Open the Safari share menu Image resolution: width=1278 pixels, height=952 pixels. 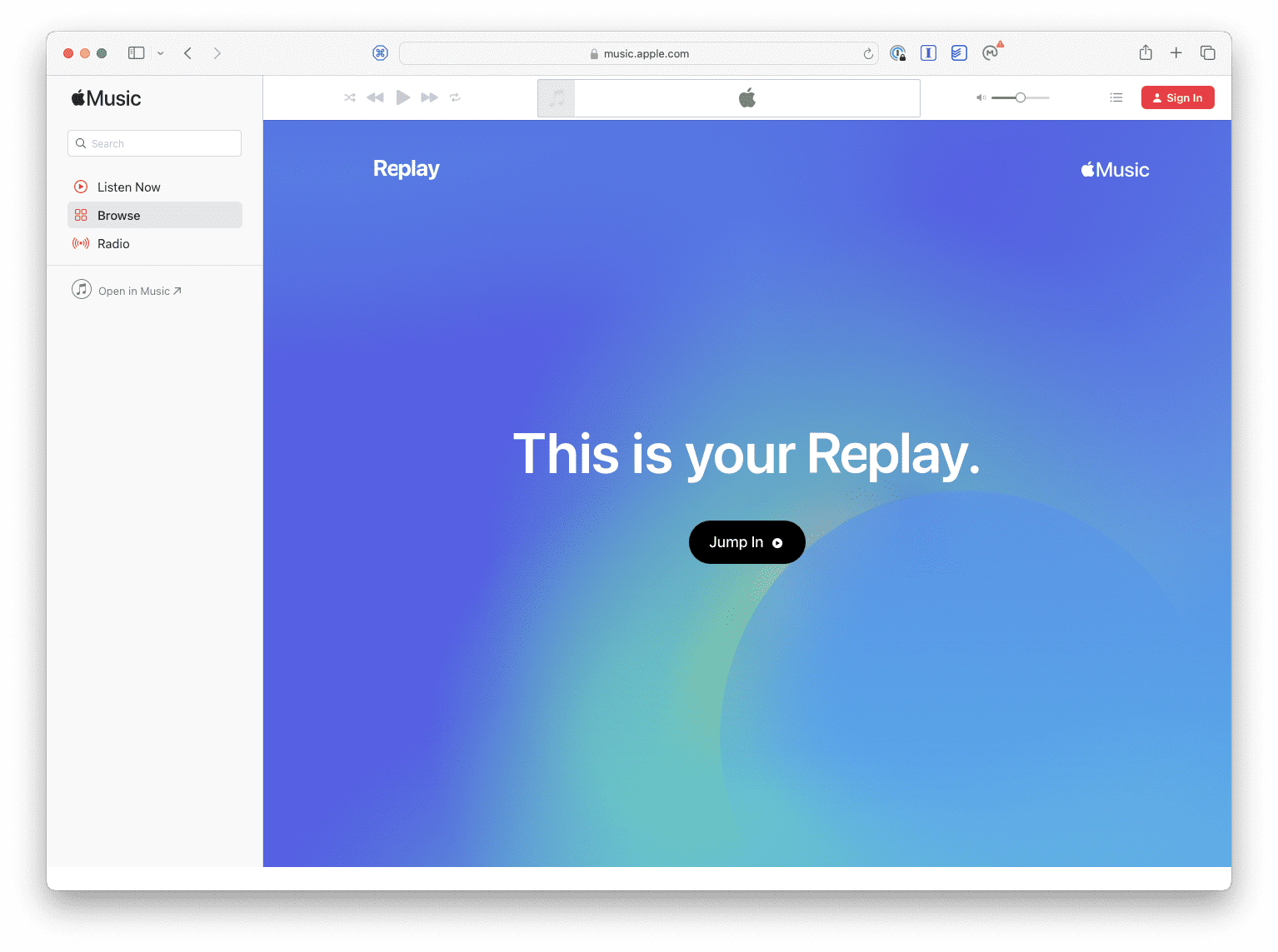click(1146, 52)
